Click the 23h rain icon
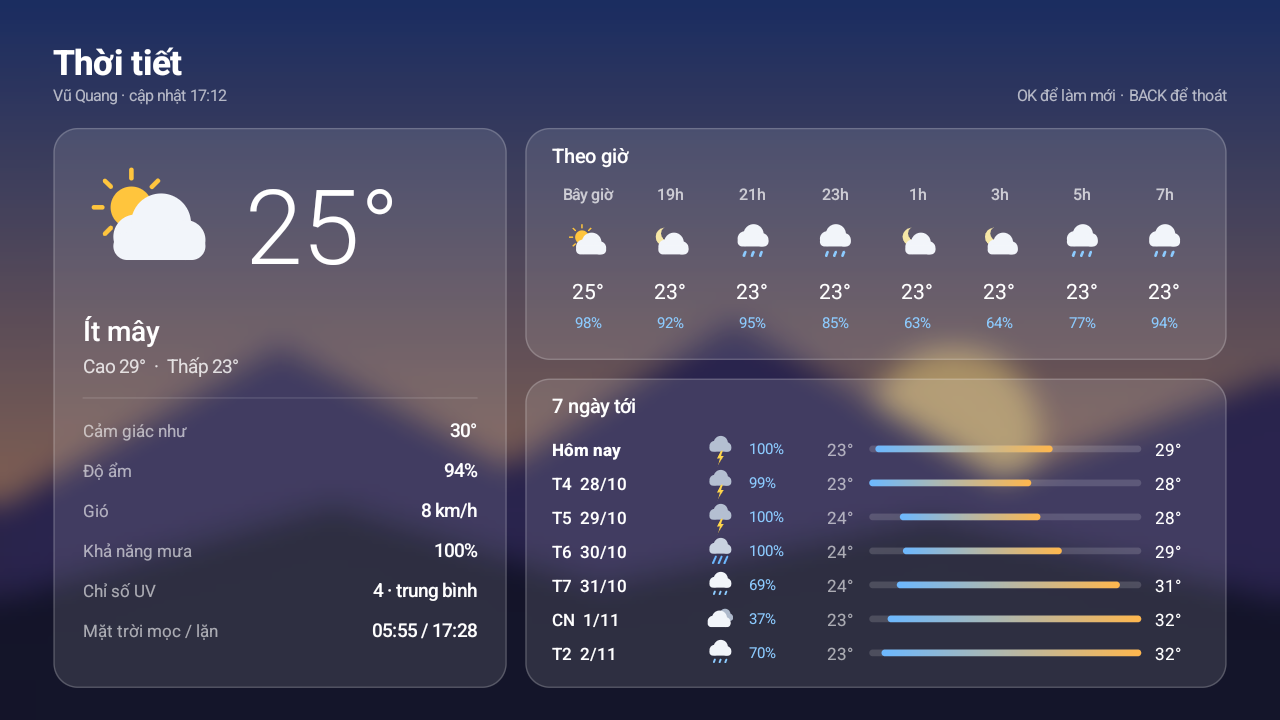Viewport: 1280px width, 720px height. point(835,240)
